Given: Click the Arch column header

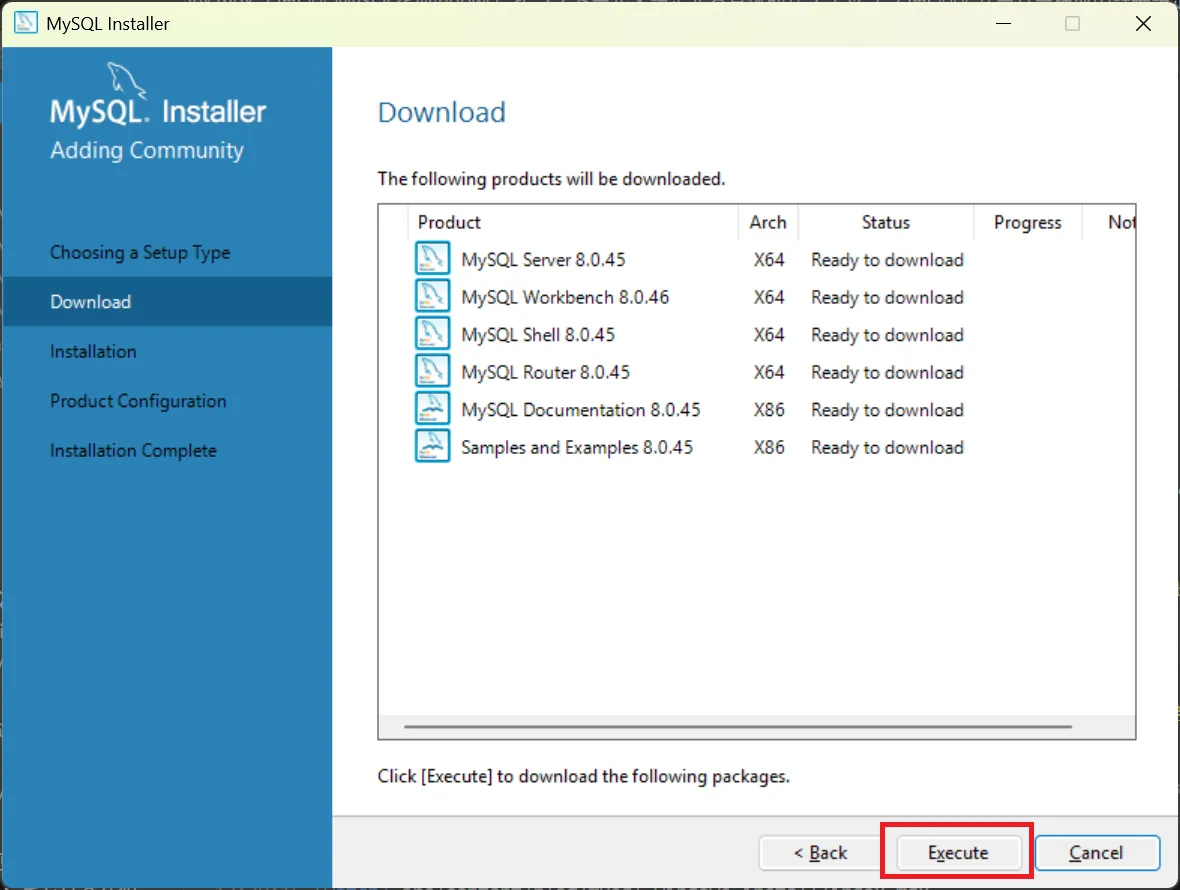Looking at the screenshot, I should (x=768, y=222).
